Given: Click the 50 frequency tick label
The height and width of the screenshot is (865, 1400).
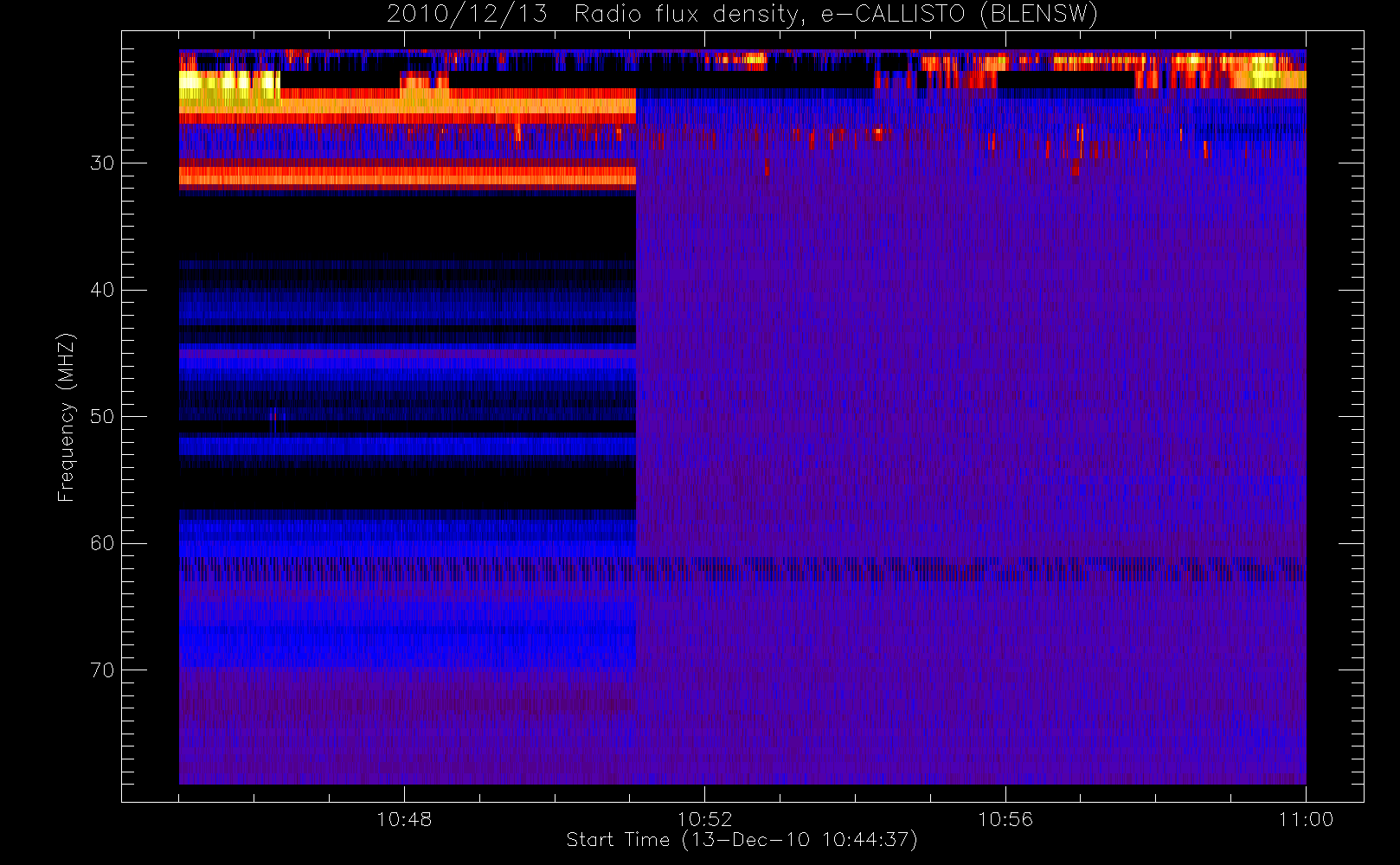Looking at the screenshot, I should point(102,416).
